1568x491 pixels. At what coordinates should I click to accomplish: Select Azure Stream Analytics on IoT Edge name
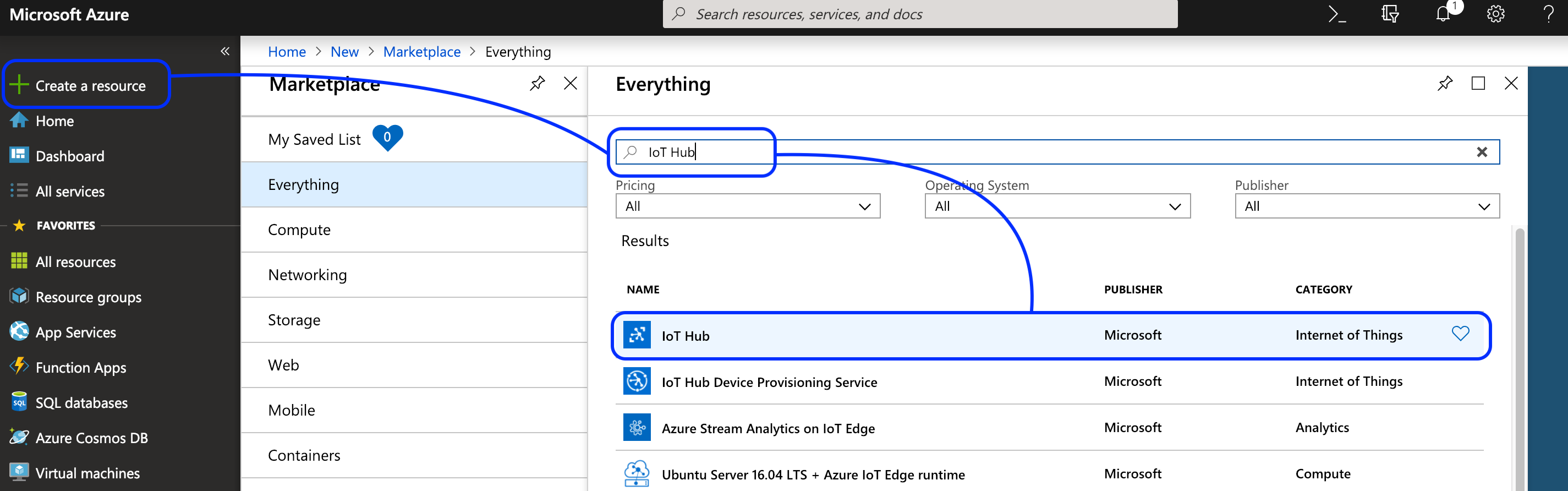(x=768, y=428)
